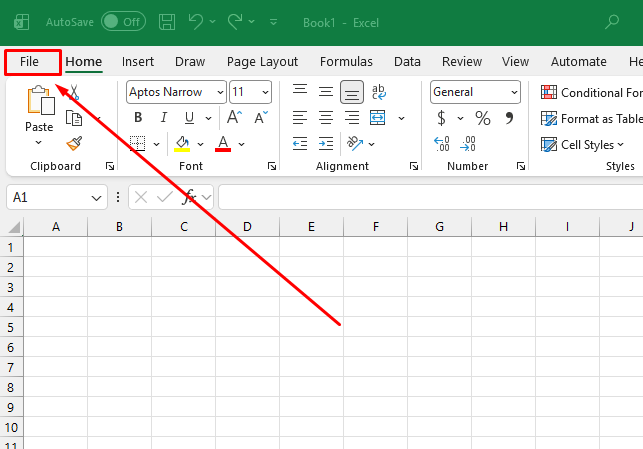Click the Cut scissors icon
This screenshot has width=643, height=449.
click(x=74, y=92)
